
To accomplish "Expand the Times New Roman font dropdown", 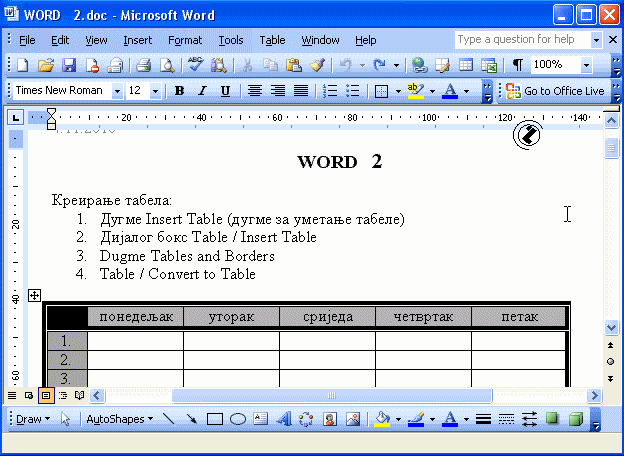I will (x=117, y=91).
